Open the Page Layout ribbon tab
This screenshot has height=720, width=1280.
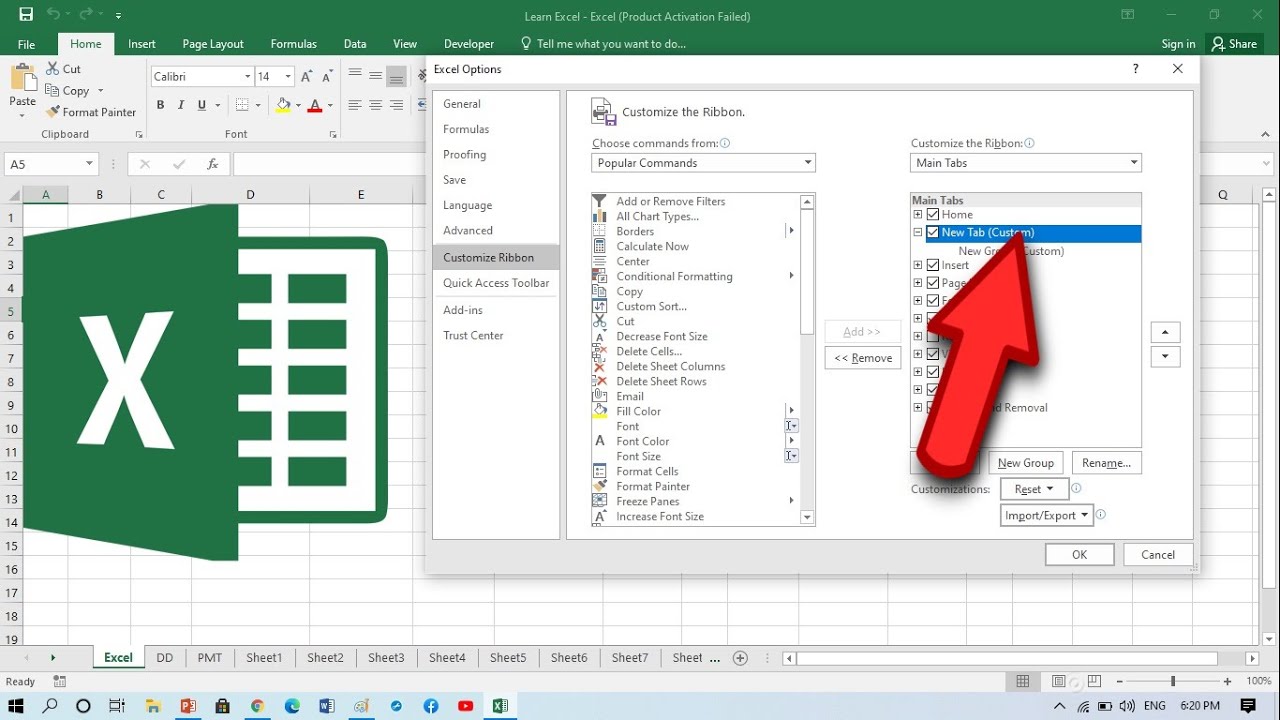pyautogui.click(x=213, y=44)
